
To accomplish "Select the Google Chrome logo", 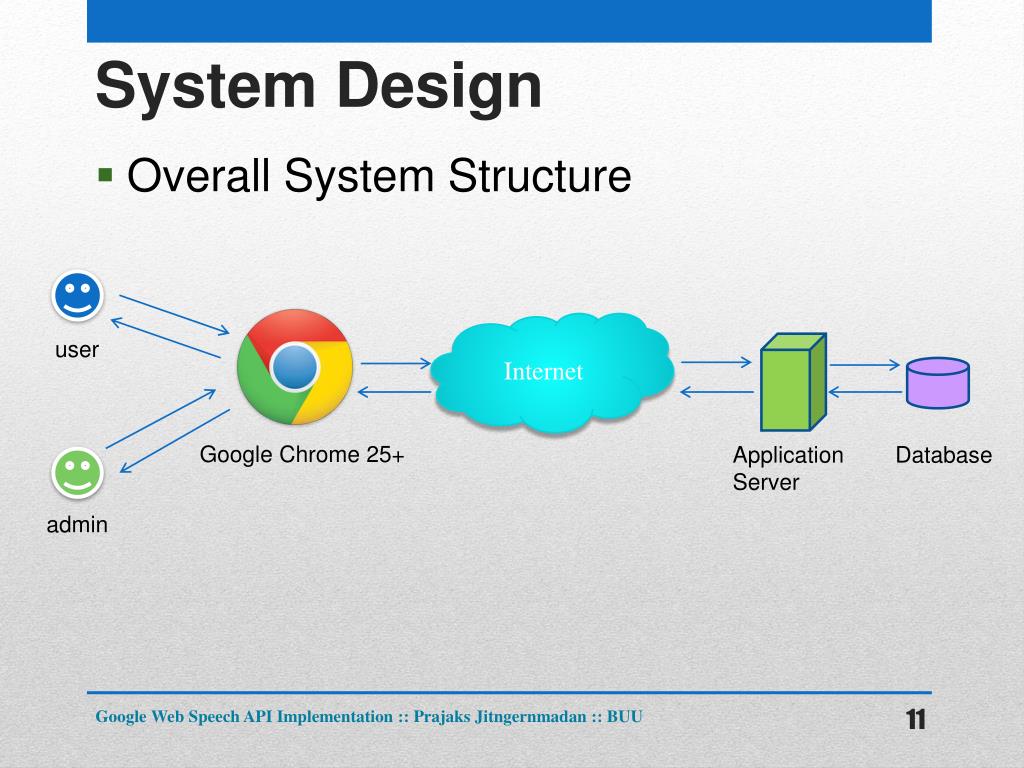I will point(295,367).
